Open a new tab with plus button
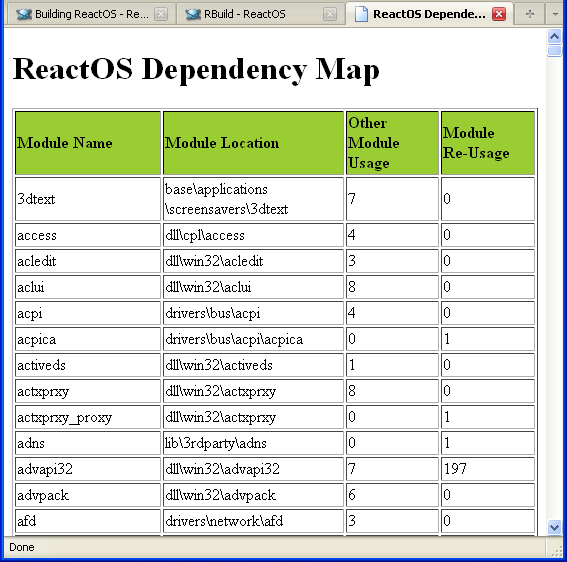Screen dimensions: 567x562 tap(530, 14)
